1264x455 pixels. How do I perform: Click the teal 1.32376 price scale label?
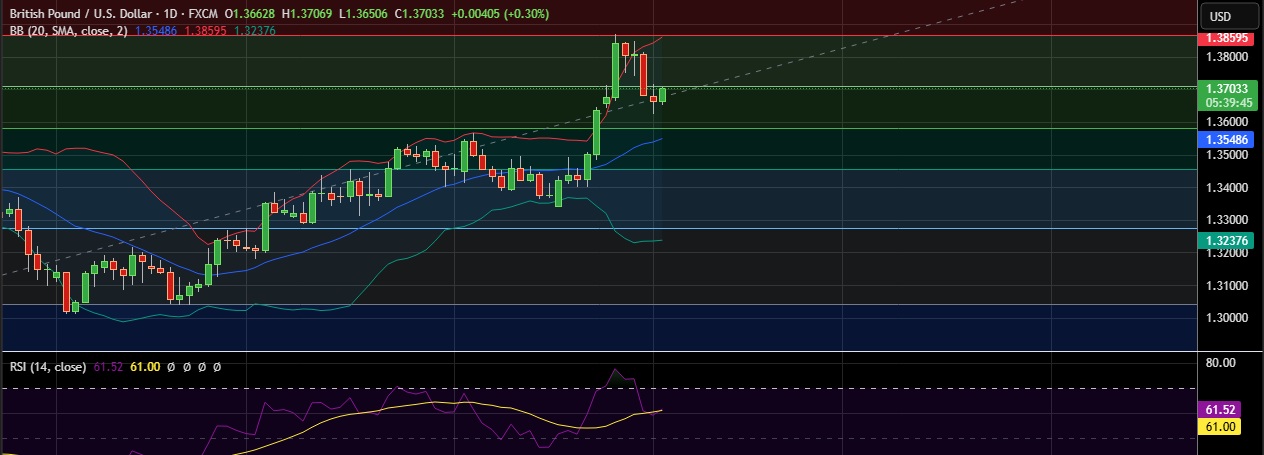pos(1228,240)
